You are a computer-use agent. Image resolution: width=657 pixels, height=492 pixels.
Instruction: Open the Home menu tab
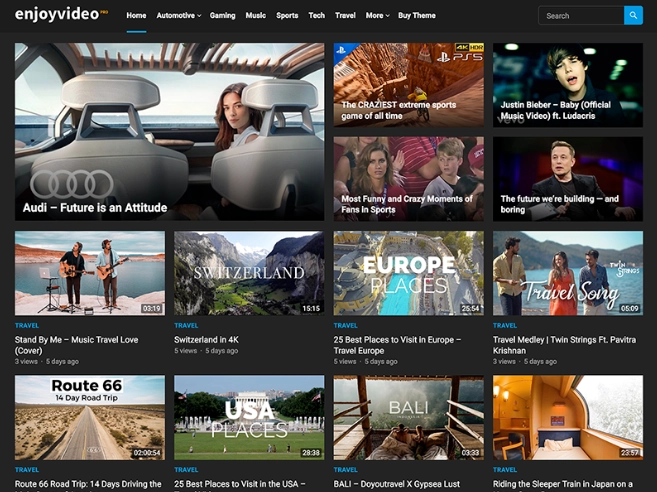(x=136, y=16)
